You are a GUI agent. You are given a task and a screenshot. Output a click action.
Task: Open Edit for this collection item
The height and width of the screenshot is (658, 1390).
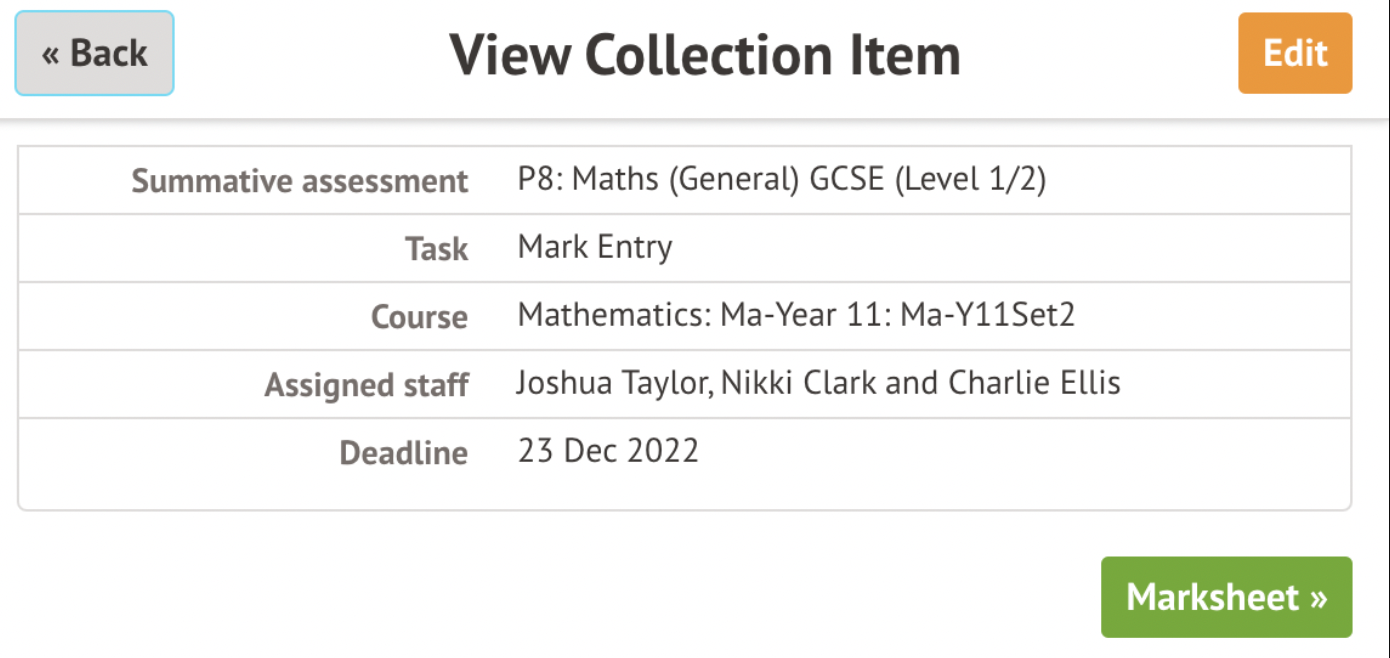coord(1295,54)
